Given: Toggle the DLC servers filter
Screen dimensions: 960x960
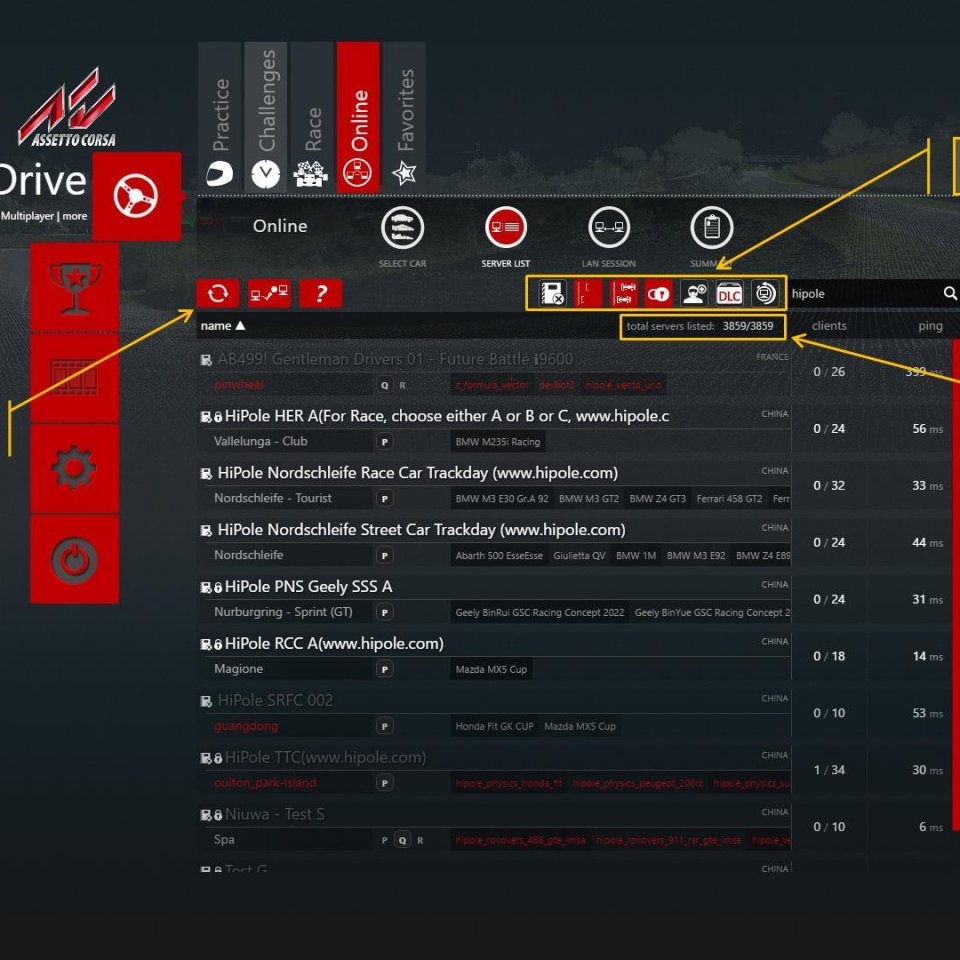Looking at the screenshot, I should click(729, 293).
